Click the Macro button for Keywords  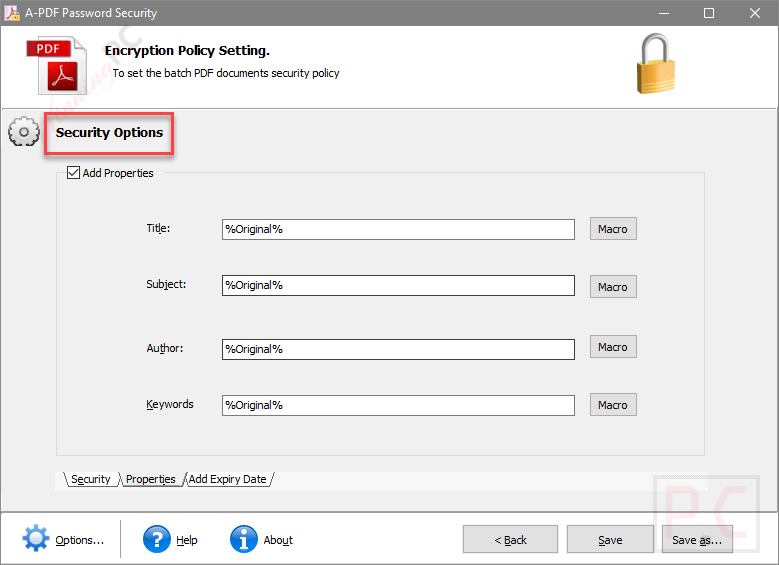613,405
